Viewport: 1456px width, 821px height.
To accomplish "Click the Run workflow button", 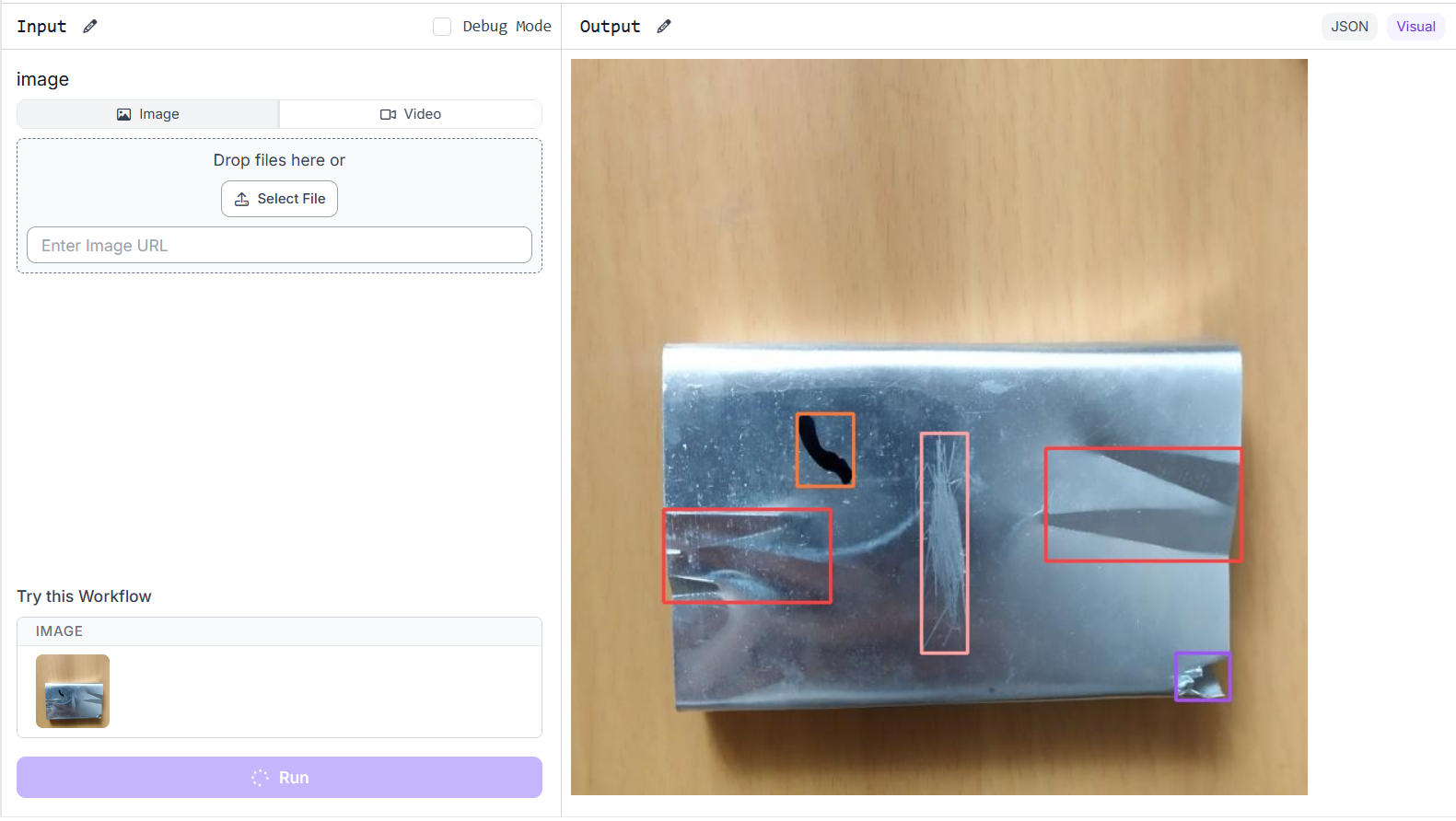I will 279,778.
